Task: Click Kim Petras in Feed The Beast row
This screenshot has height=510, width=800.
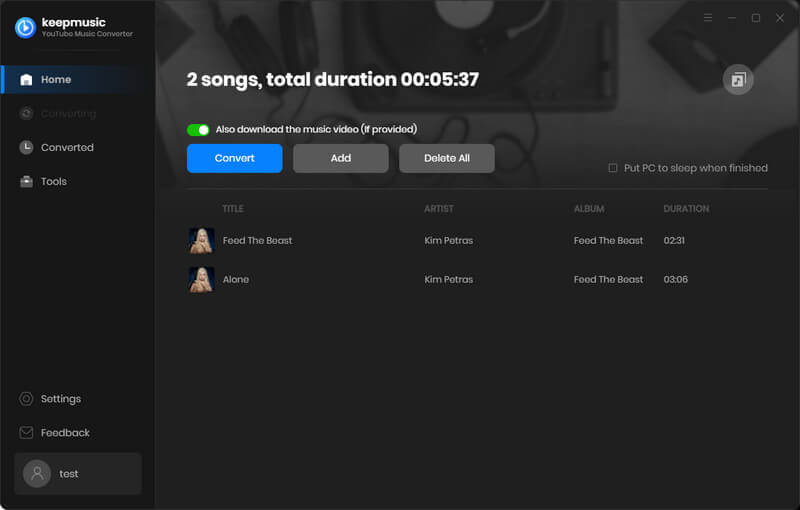Action: click(x=448, y=241)
